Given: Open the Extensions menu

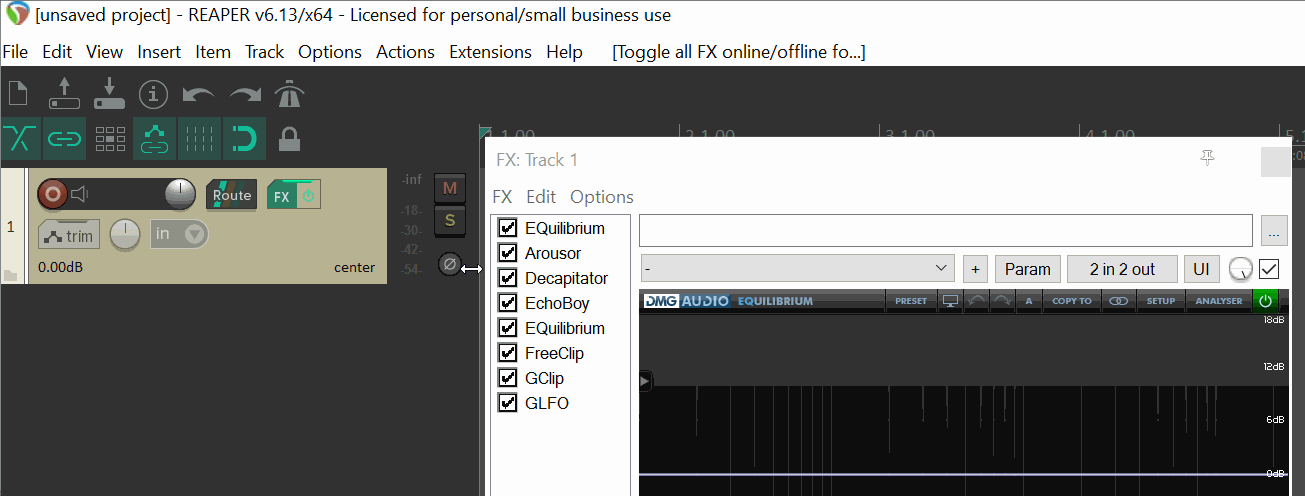Looking at the screenshot, I should 490,51.
